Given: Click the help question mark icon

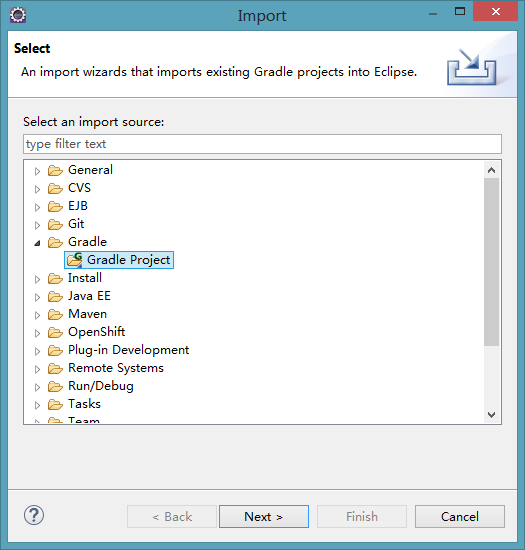Looking at the screenshot, I should coord(34,515).
